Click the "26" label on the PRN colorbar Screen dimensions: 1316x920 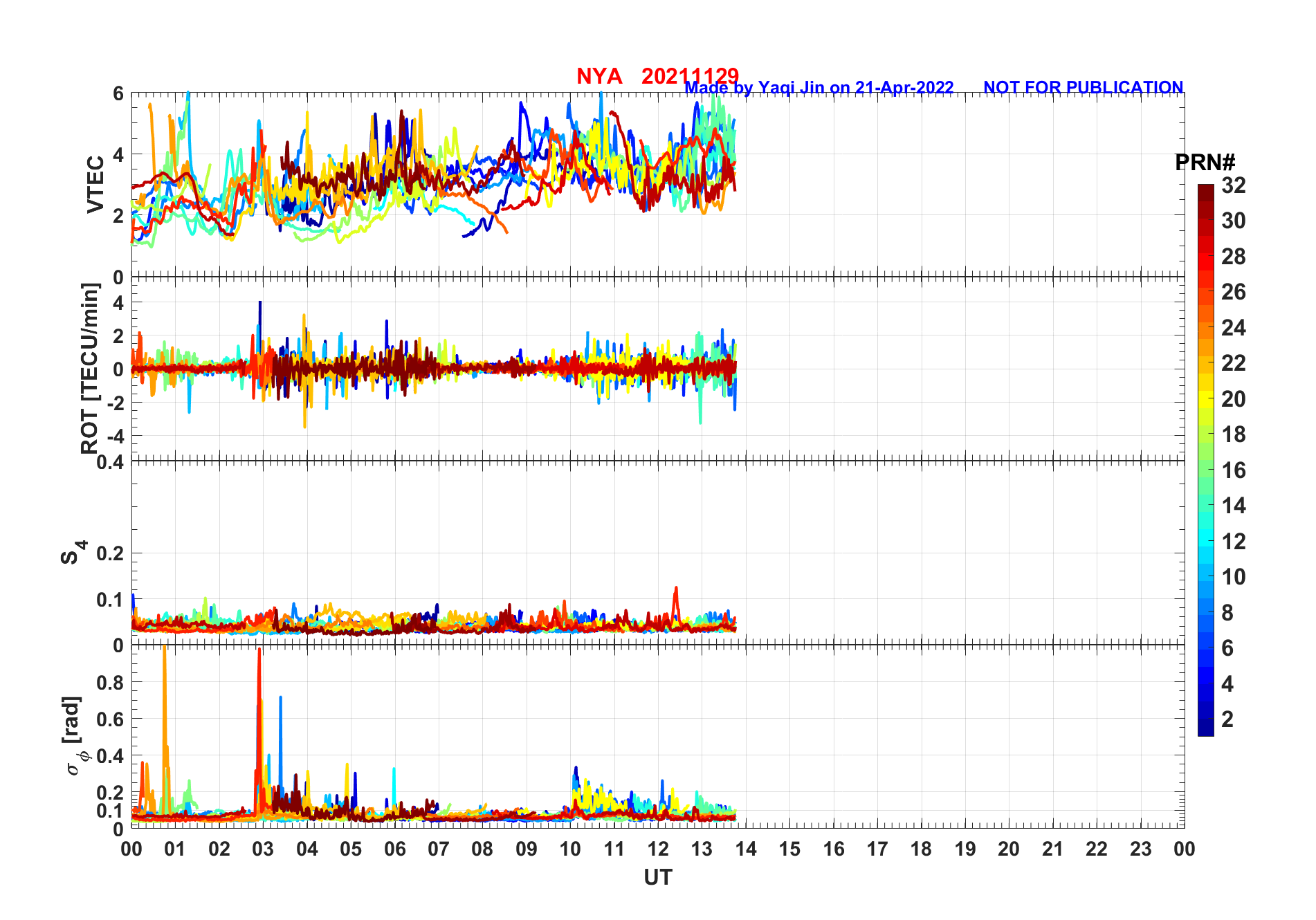coord(1234,292)
